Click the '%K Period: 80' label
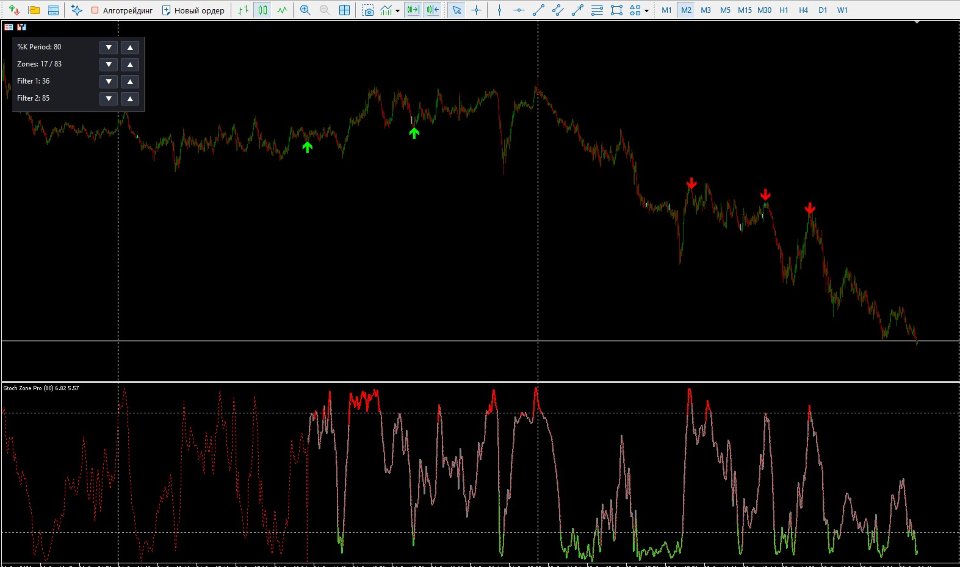 (x=39, y=47)
